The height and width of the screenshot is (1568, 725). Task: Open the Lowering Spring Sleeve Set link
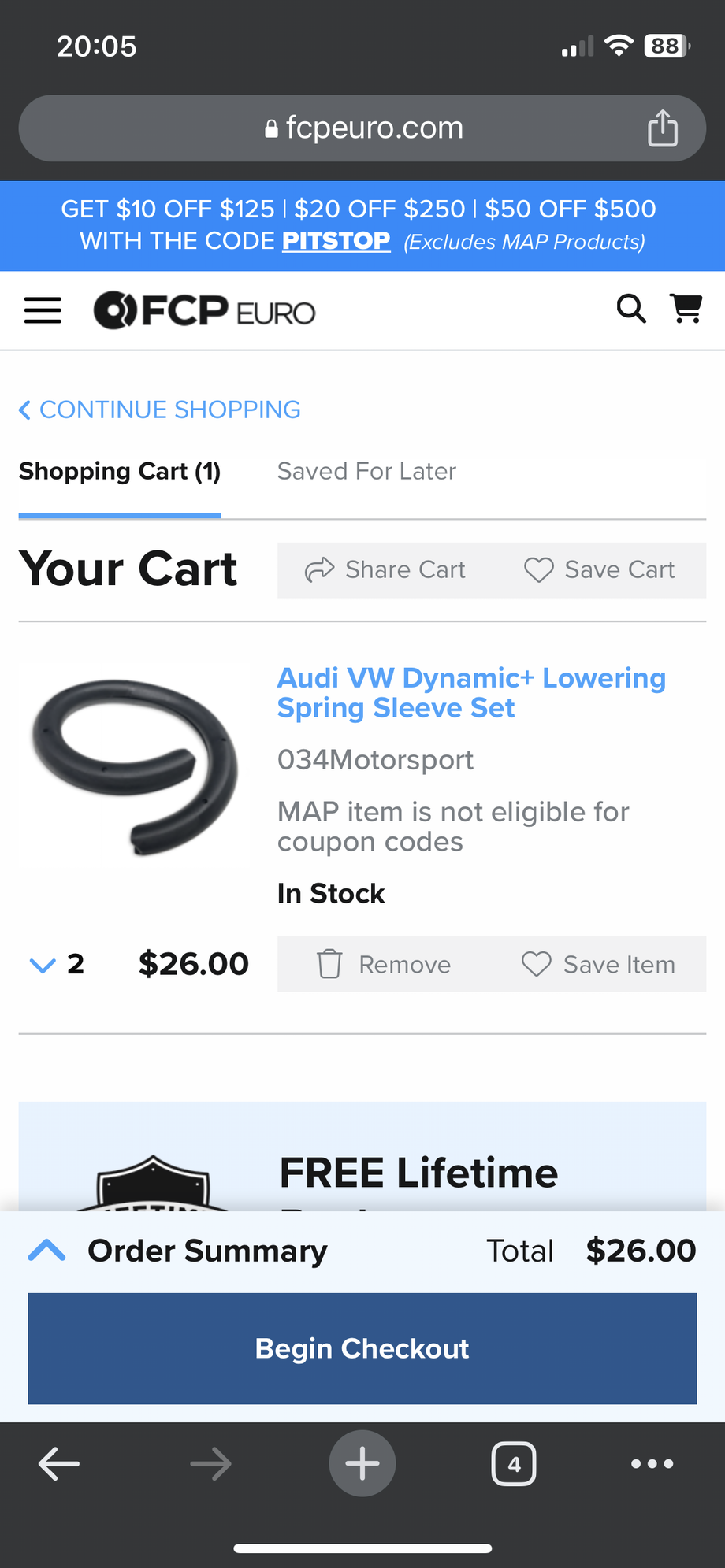471,692
